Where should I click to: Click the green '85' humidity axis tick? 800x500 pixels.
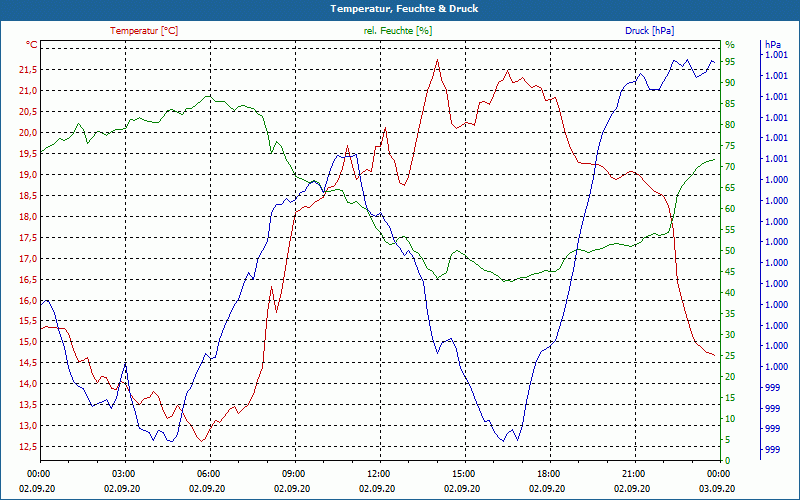(730, 104)
